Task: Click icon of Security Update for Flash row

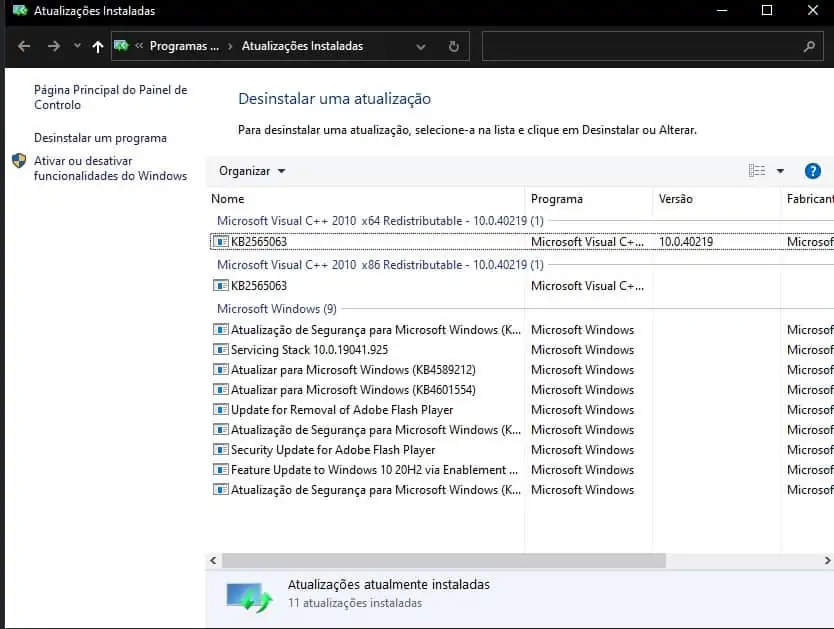Action: click(x=221, y=450)
